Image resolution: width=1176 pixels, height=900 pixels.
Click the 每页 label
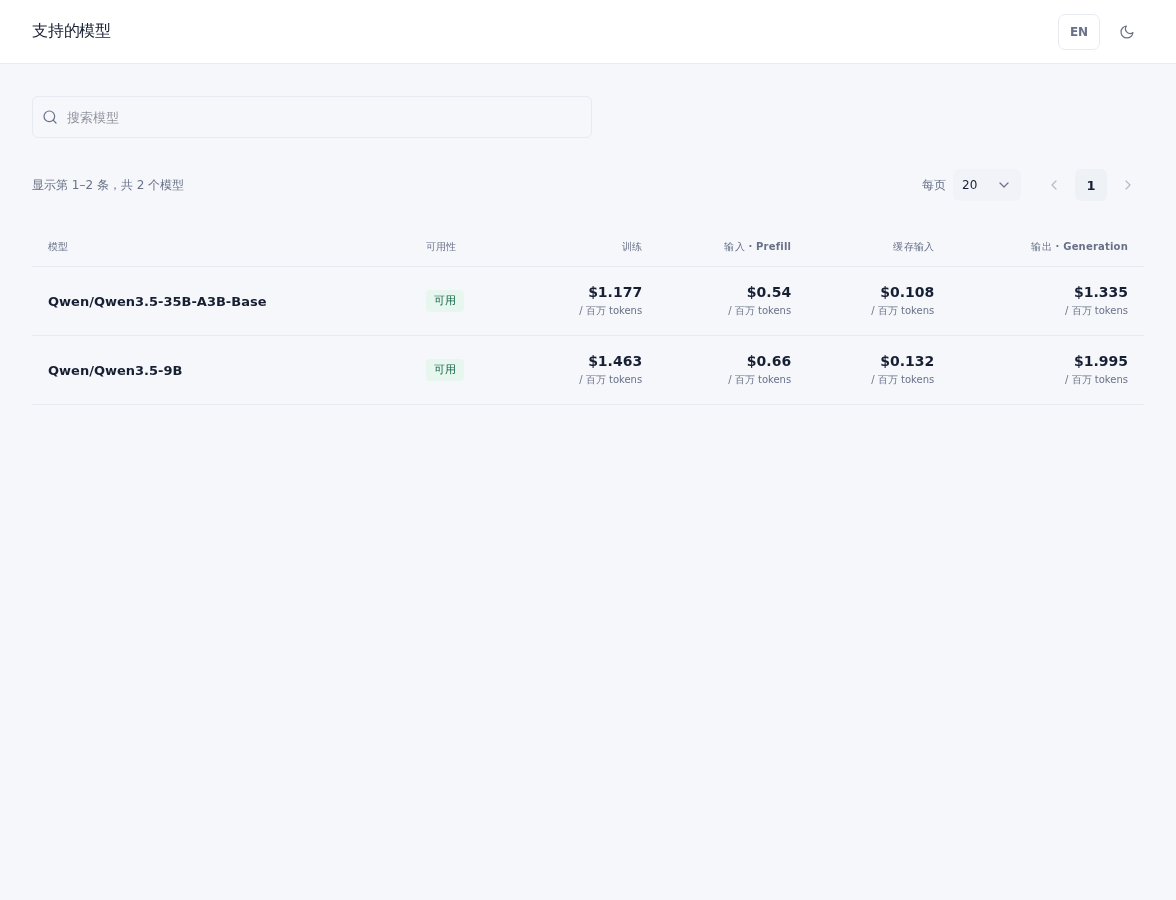(934, 185)
